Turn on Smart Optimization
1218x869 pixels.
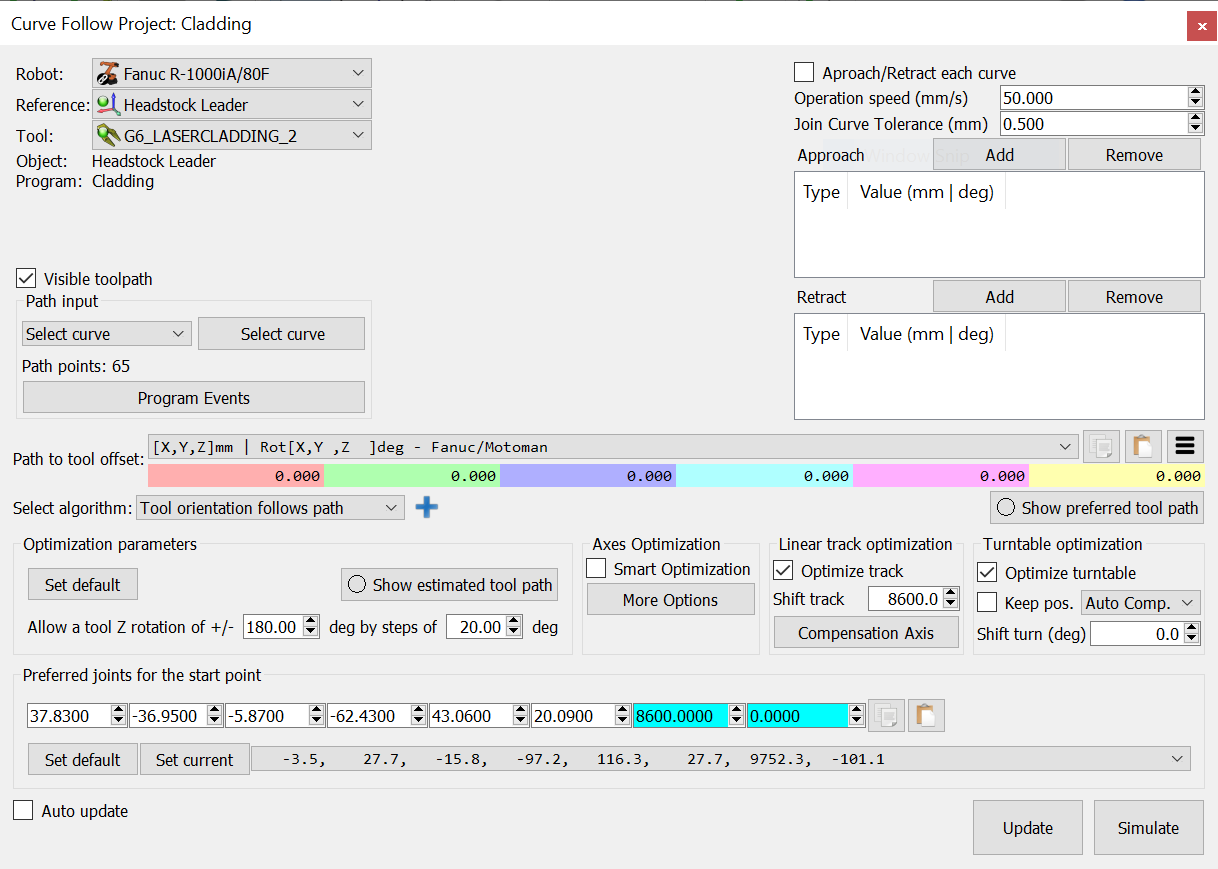597,569
